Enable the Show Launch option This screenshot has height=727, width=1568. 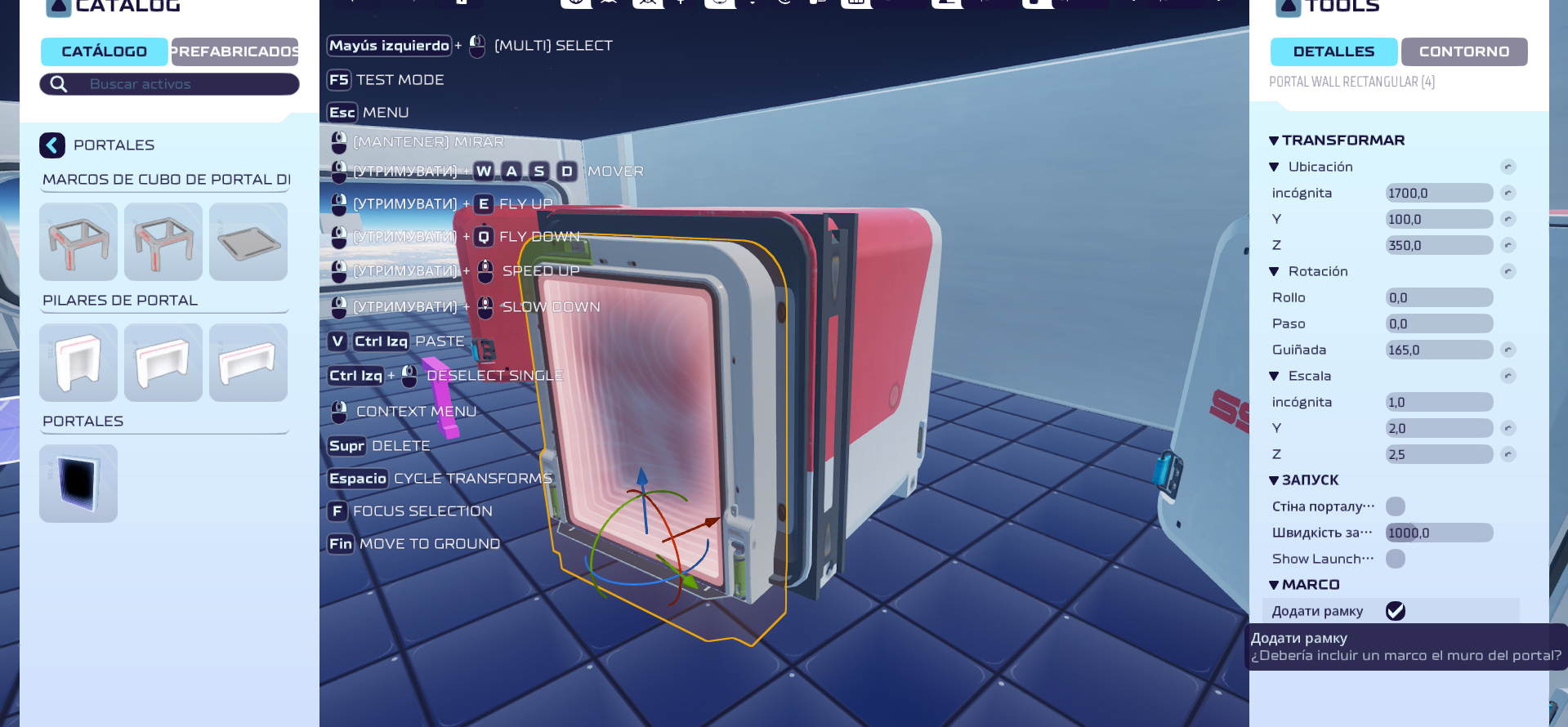[1396, 559]
